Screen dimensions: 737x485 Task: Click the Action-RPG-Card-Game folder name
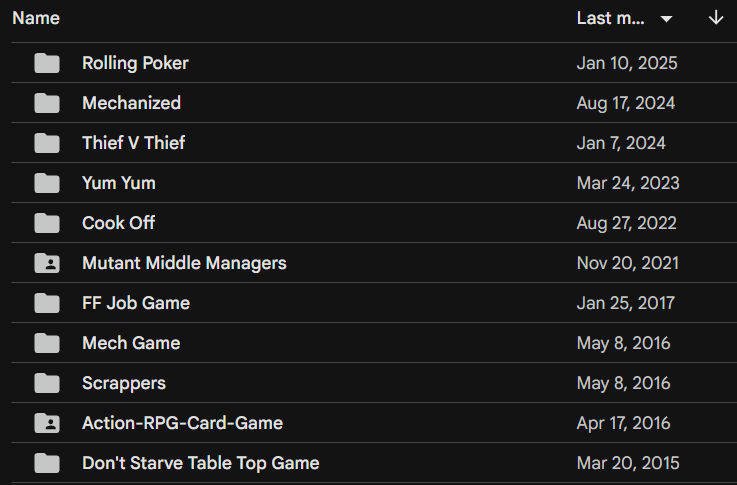(x=182, y=423)
